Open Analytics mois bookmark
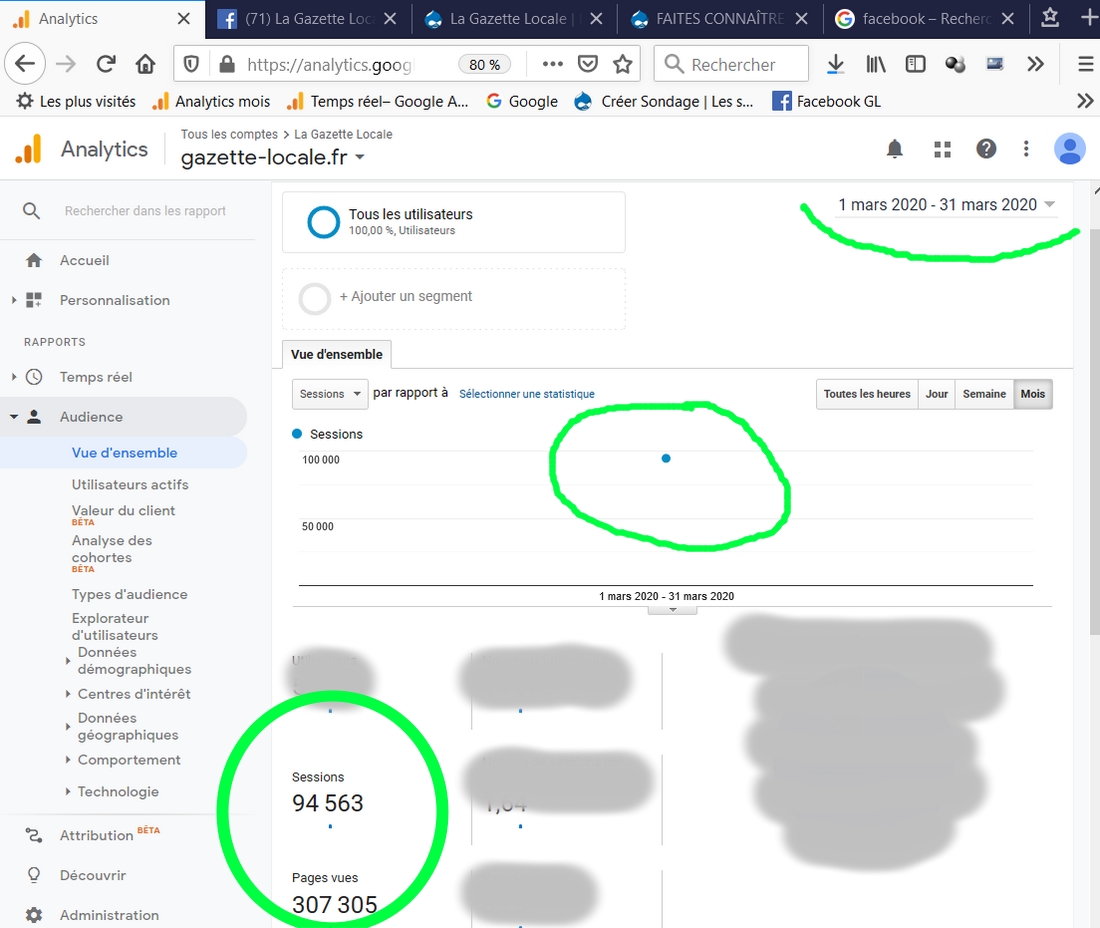The image size is (1100, 928). coord(211,101)
